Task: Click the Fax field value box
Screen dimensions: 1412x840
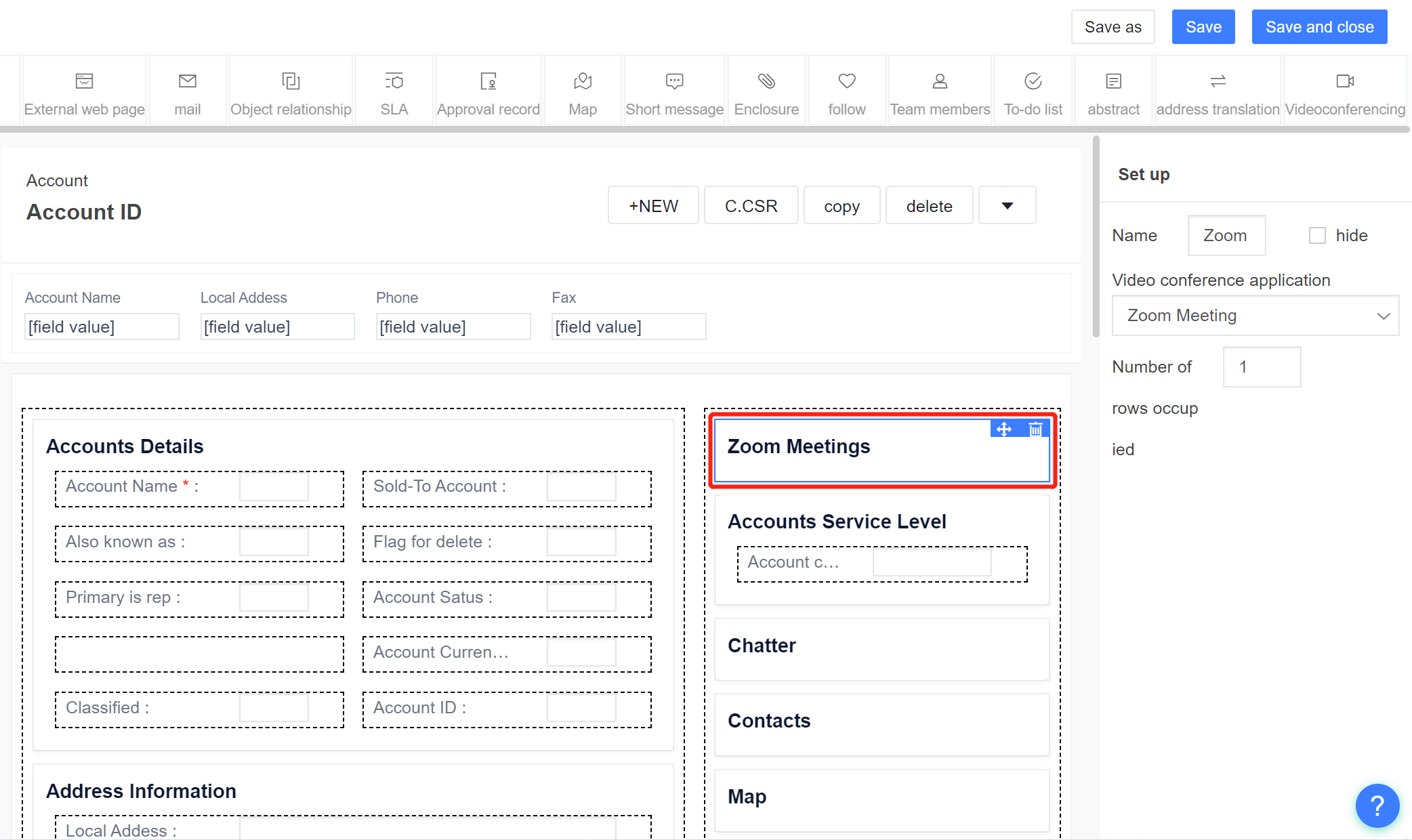Action: (x=629, y=327)
